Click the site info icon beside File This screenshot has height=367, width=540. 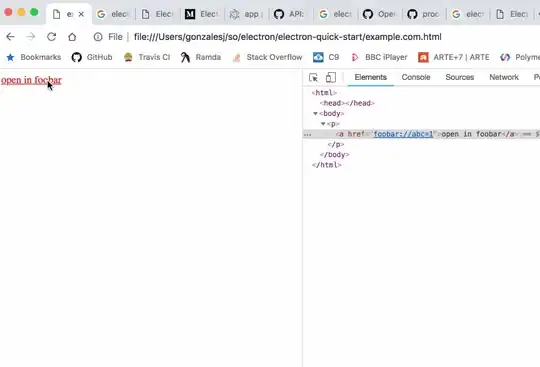click(x=98, y=37)
